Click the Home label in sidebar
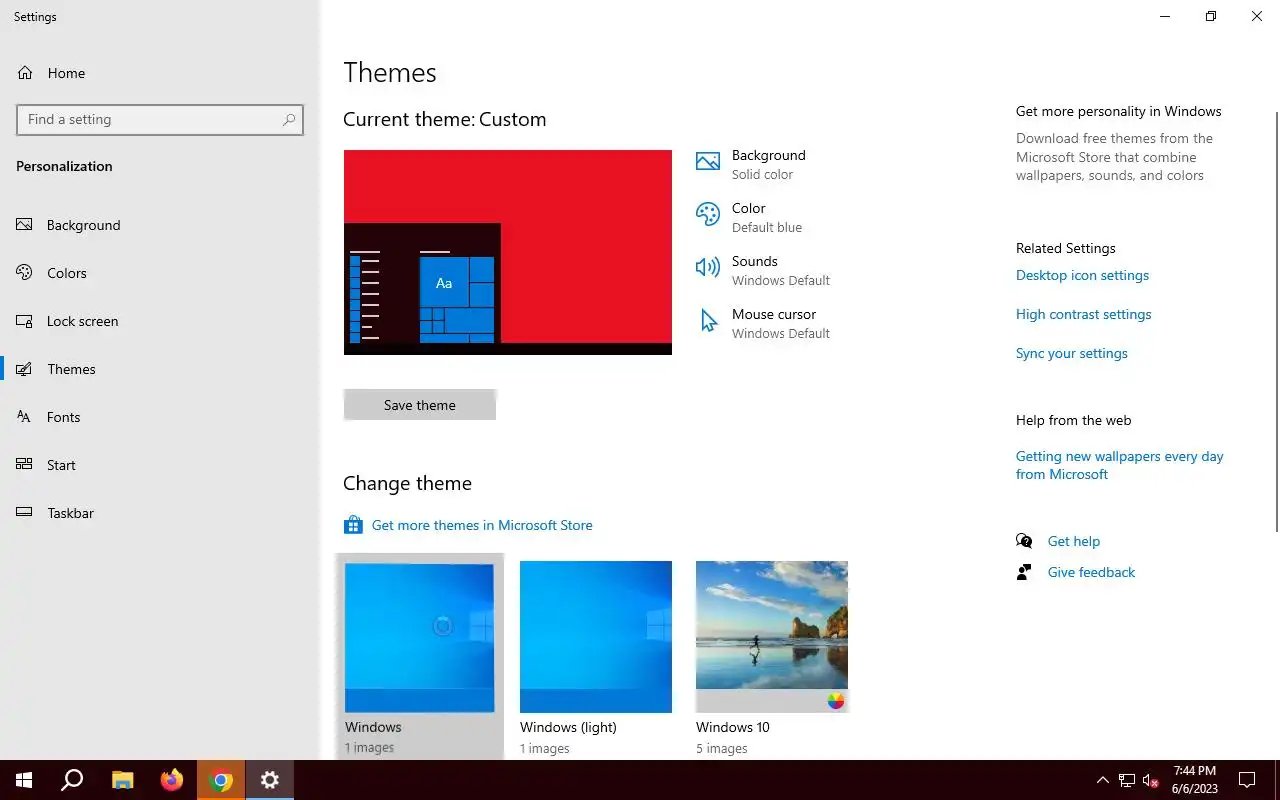The height and width of the screenshot is (800, 1280). (66, 73)
